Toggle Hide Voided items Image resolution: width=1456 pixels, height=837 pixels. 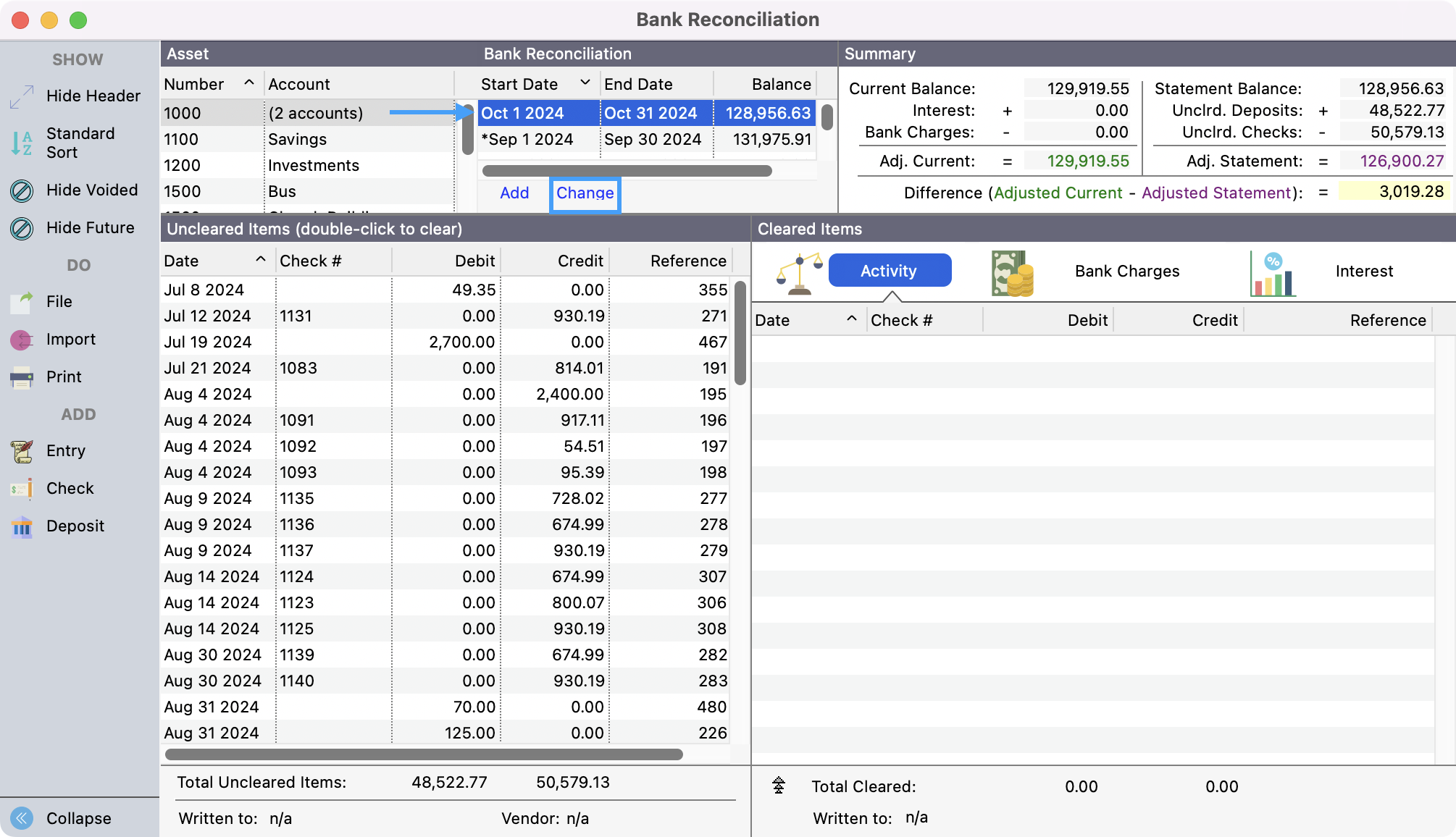click(22, 190)
